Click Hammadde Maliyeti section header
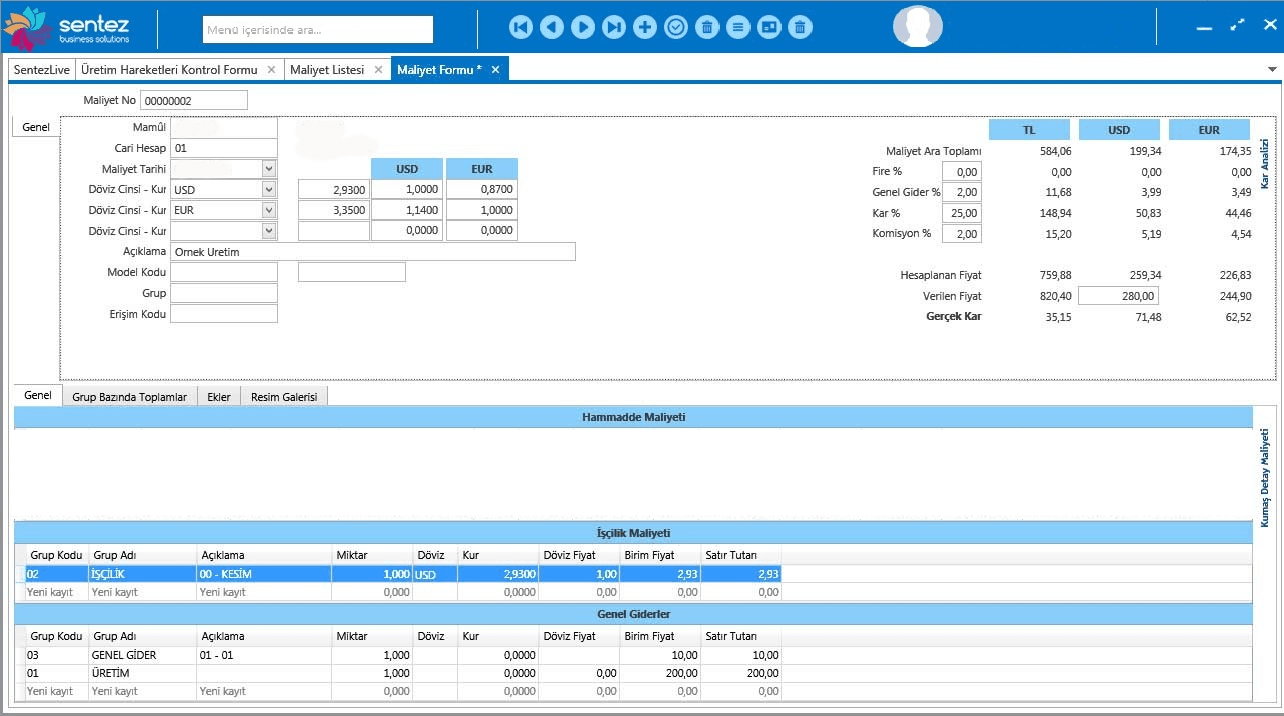The height and width of the screenshot is (716, 1284). (x=633, y=417)
